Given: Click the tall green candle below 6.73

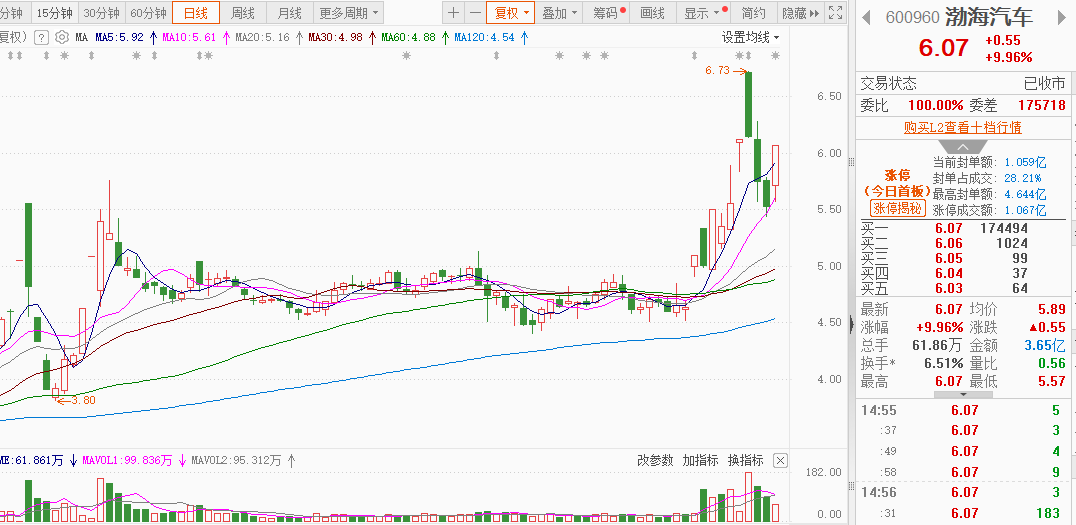Looking at the screenshot, I should [x=749, y=104].
